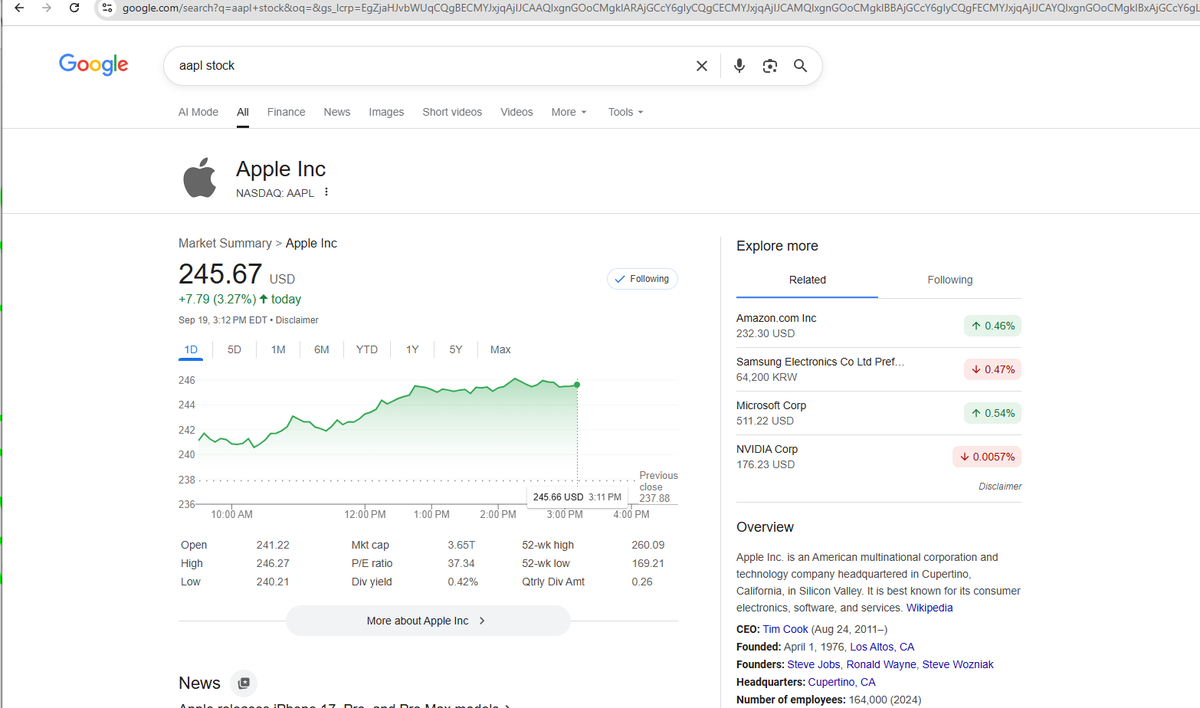Open the Wikipedia link
This screenshot has height=708, width=1200.
(x=930, y=608)
